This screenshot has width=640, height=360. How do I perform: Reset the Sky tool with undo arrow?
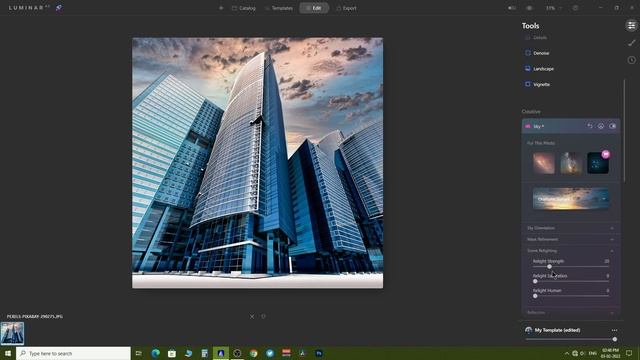590,126
